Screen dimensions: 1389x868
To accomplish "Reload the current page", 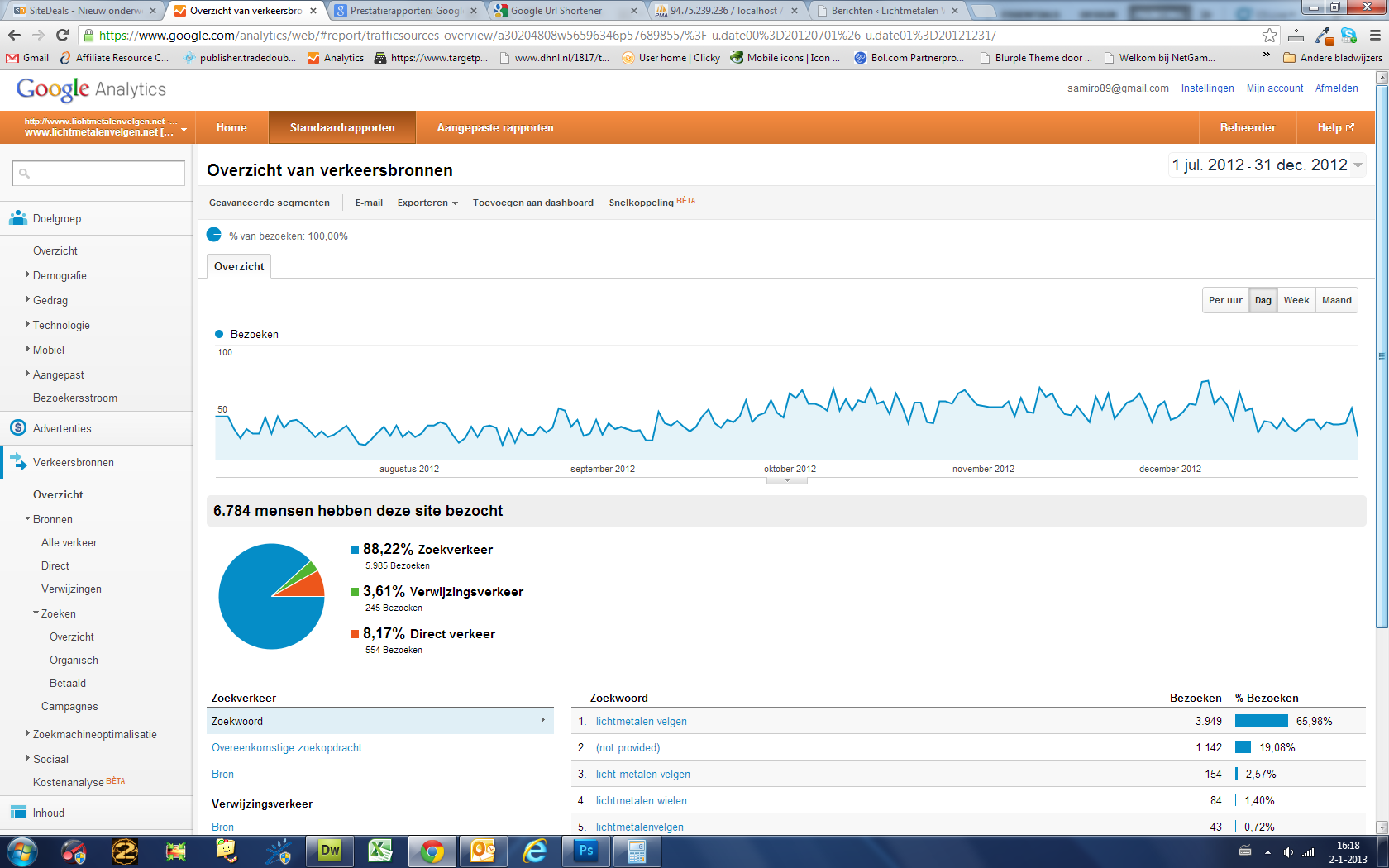I will tap(62, 35).
